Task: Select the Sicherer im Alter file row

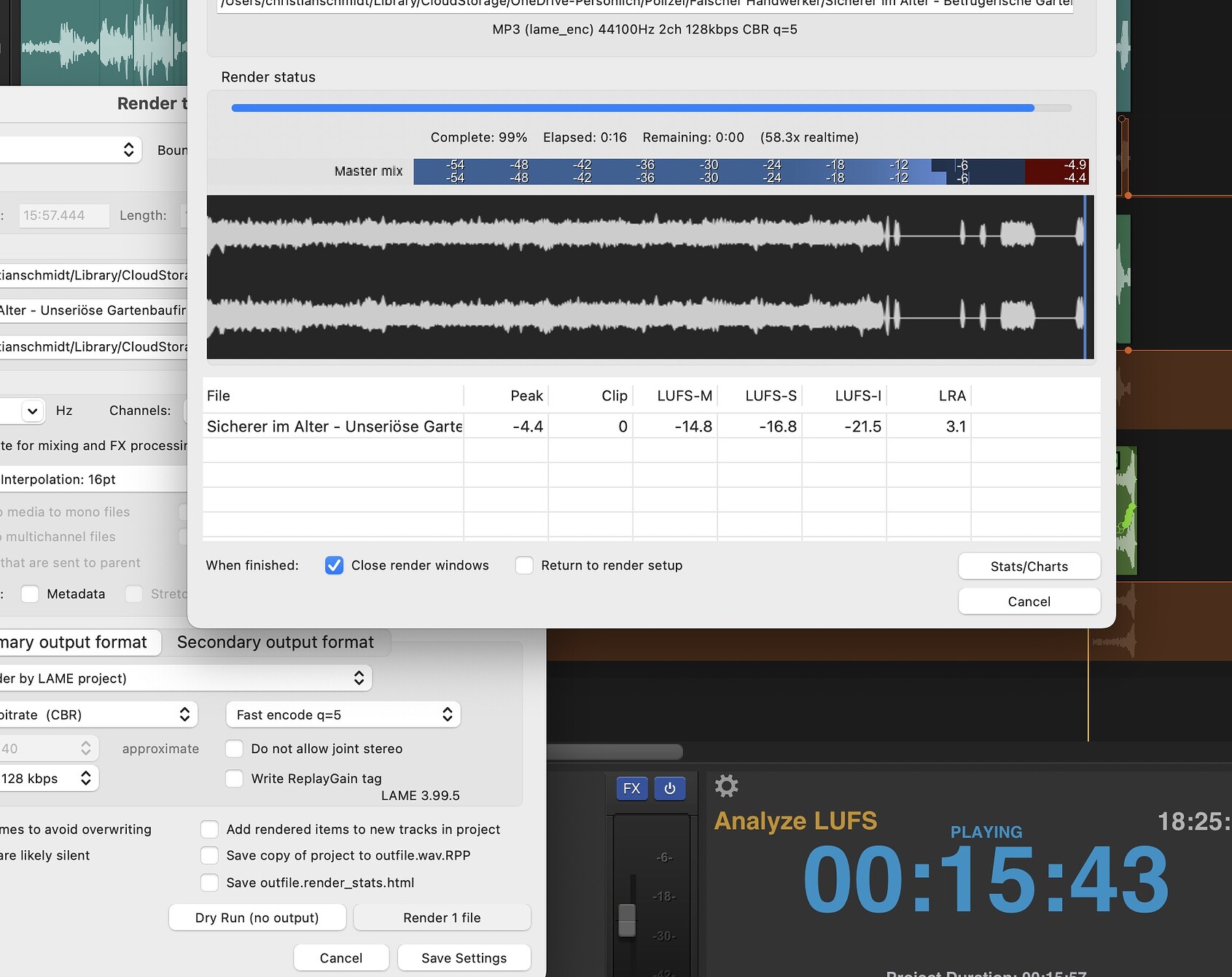Action: [x=651, y=427]
